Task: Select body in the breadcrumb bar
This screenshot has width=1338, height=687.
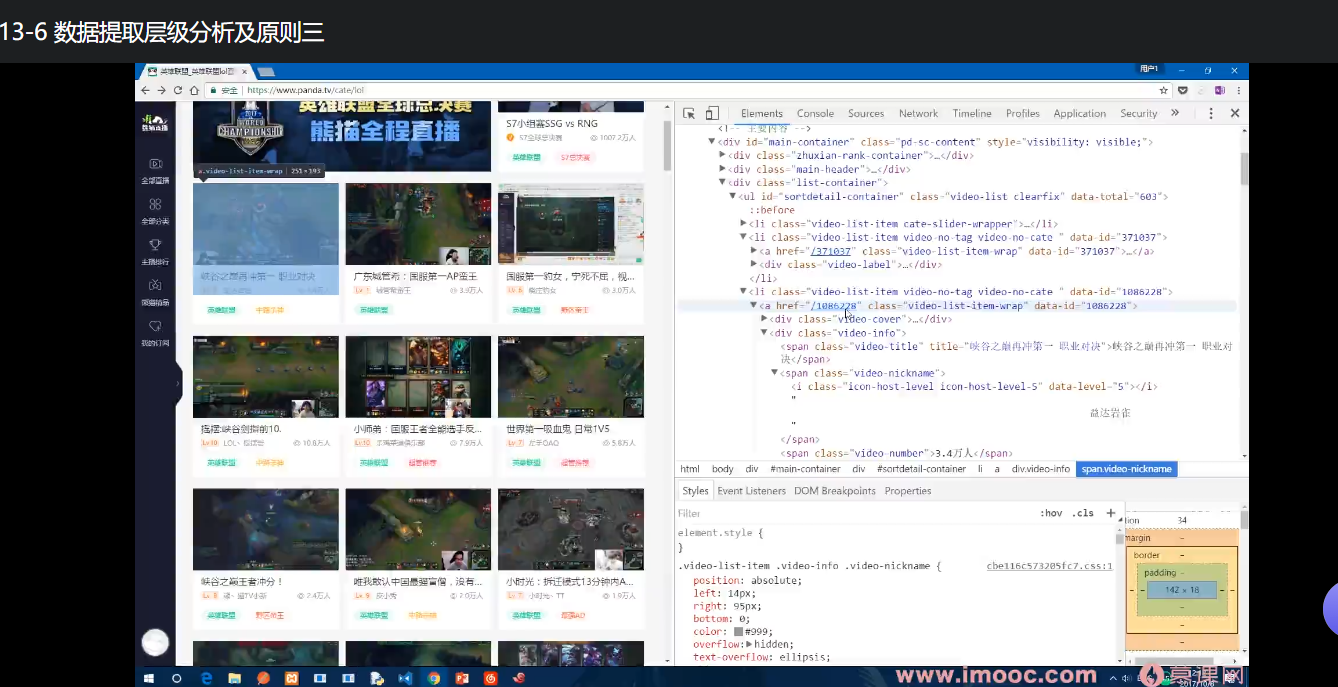Action: 722,469
